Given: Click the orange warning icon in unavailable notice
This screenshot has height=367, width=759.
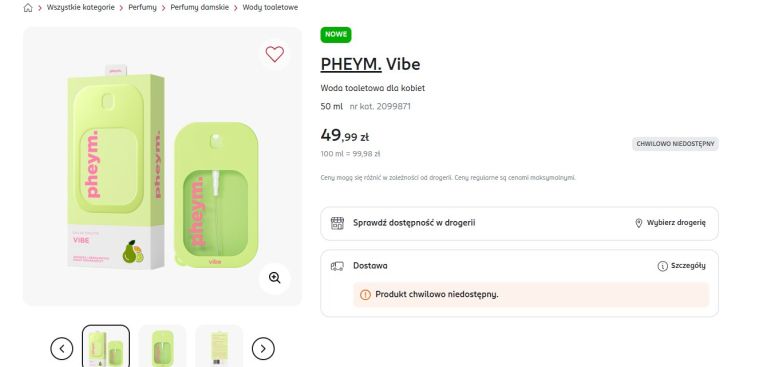Looking at the screenshot, I should point(365,294).
